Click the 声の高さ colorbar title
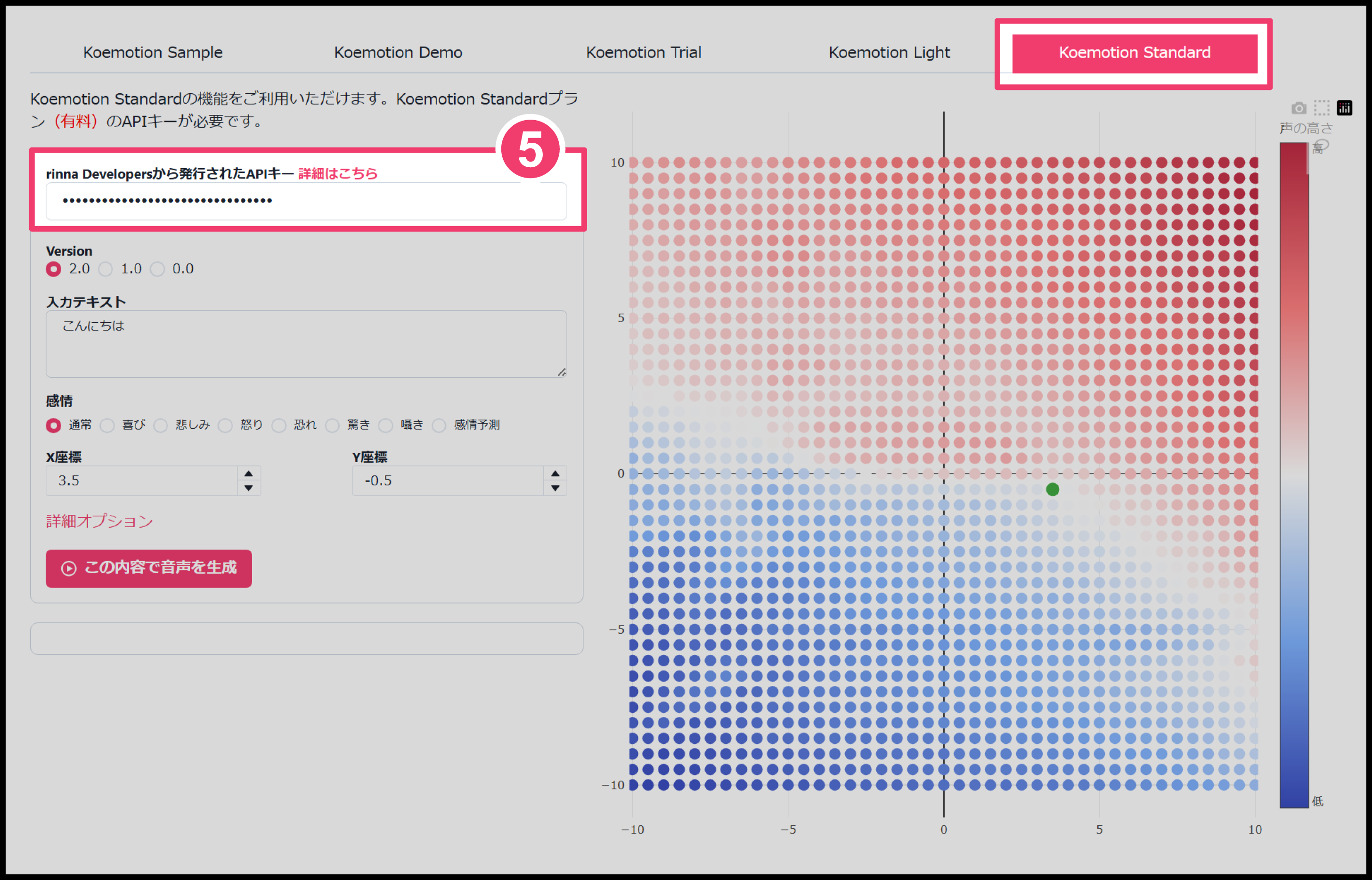The height and width of the screenshot is (880, 1372). click(x=1306, y=128)
